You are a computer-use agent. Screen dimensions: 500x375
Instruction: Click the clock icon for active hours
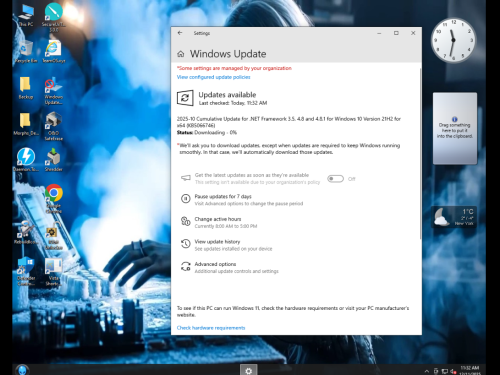[185, 221]
